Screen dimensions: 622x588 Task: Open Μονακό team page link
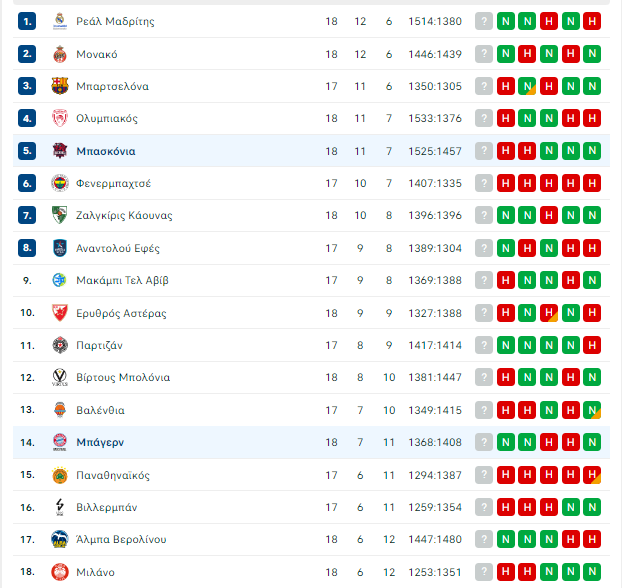pos(97,54)
